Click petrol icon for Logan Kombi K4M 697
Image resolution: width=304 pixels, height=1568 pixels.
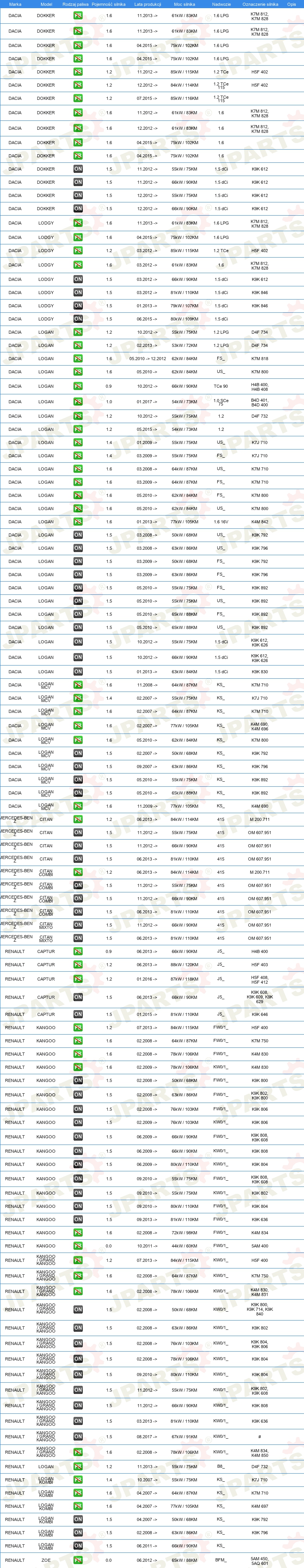click(78, 1507)
